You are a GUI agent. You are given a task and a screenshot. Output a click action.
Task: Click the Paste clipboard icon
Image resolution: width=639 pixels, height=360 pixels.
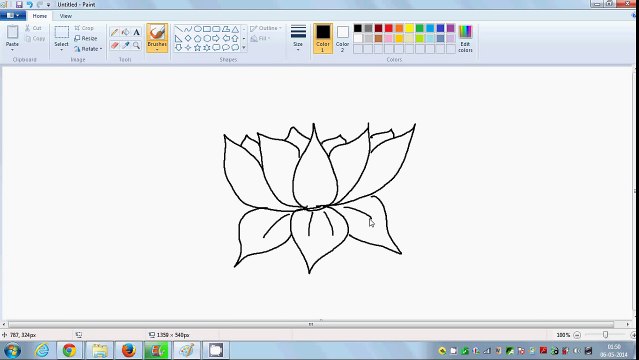pos(12,32)
